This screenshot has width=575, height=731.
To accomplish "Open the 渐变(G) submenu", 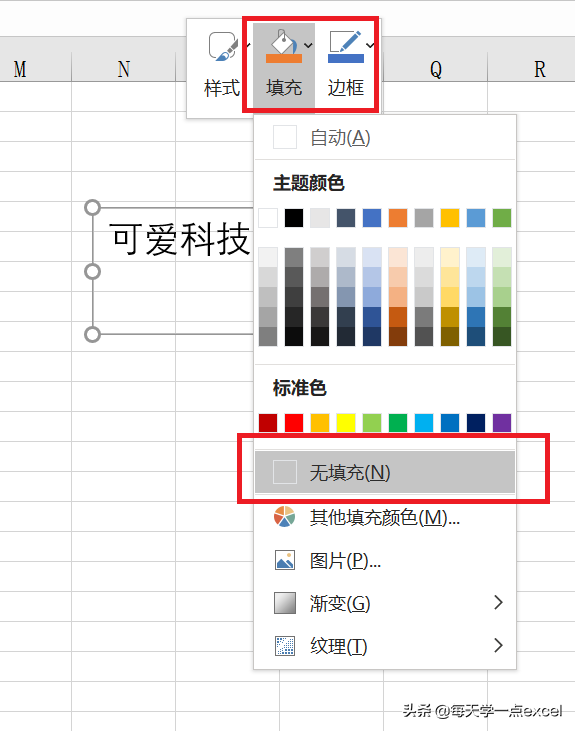I will (385, 603).
